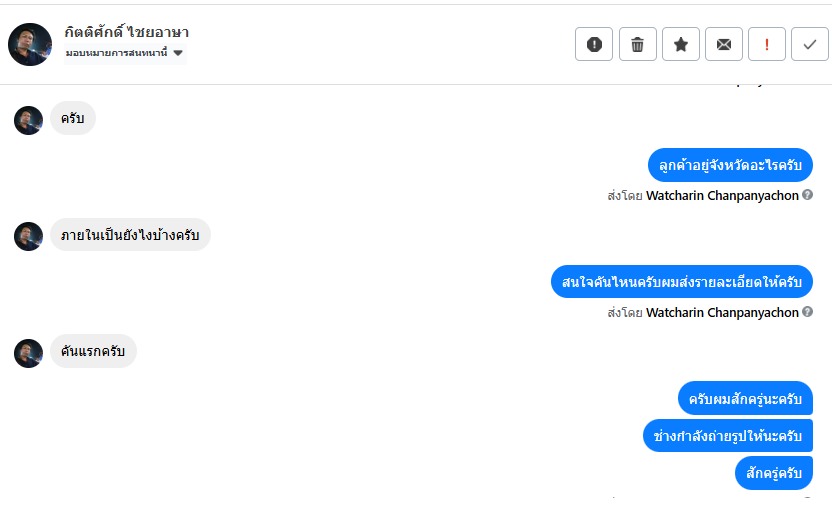The width and height of the screenshot is (832, 509).
Task: Click avatar beside ภายในเป็นยังไงบ้างครับ message
Action: [x=28, y=236]
